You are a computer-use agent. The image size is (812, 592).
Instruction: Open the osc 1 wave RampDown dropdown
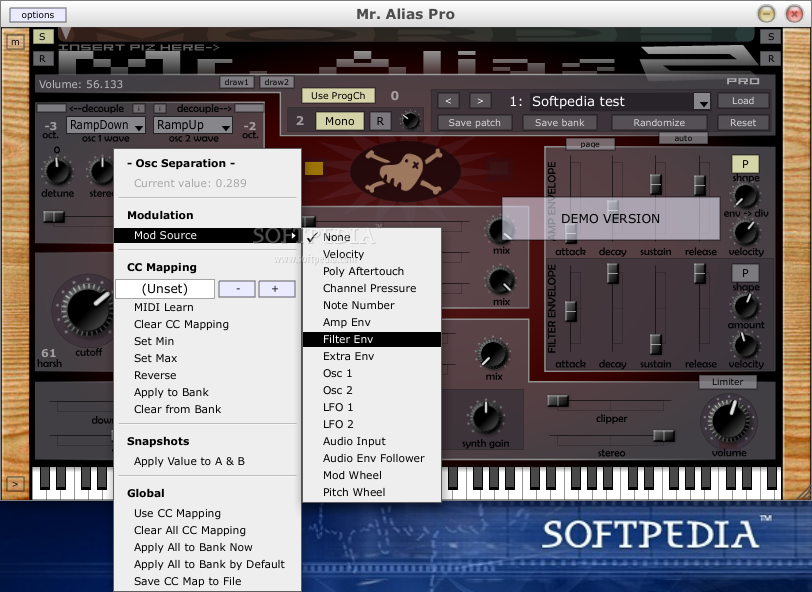pos(106,125)
